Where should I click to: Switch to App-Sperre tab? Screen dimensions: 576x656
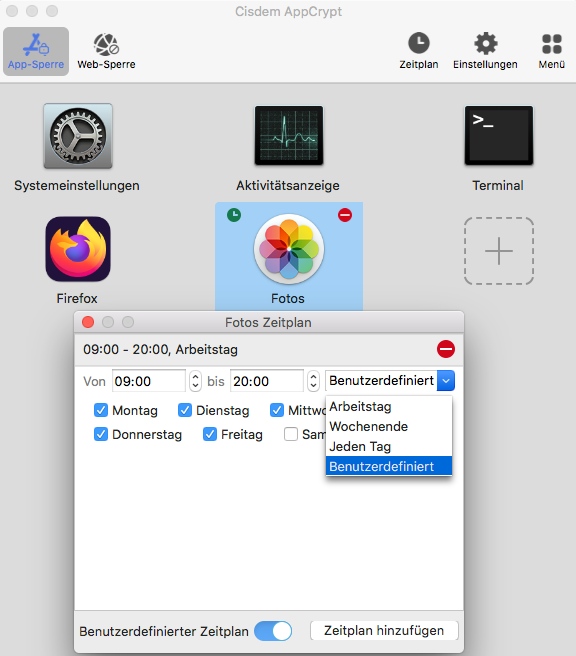(36, 51)
